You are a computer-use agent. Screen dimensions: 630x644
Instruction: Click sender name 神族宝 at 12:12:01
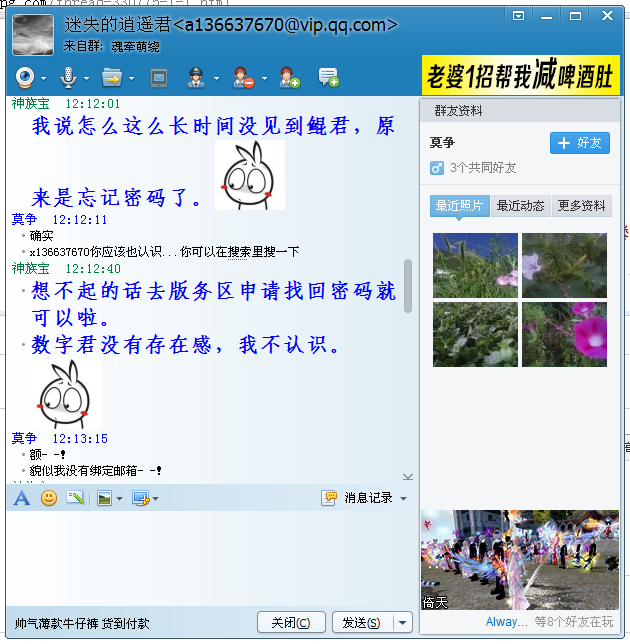coord(31,104)
